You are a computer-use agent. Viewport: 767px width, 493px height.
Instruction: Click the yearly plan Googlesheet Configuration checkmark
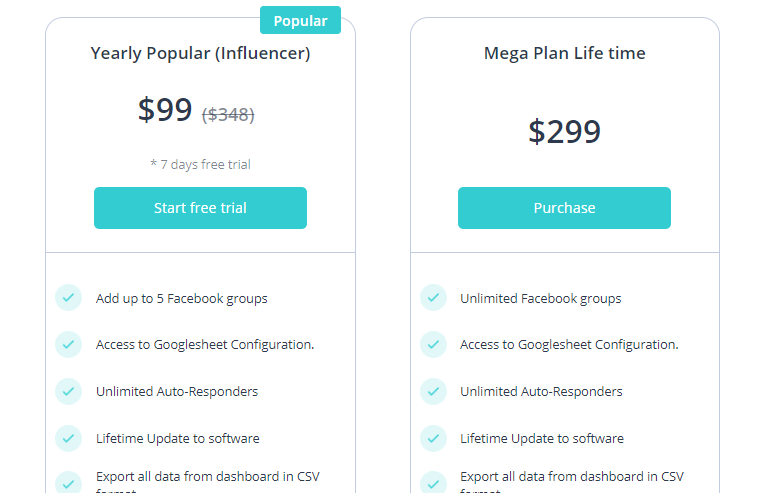68,344
